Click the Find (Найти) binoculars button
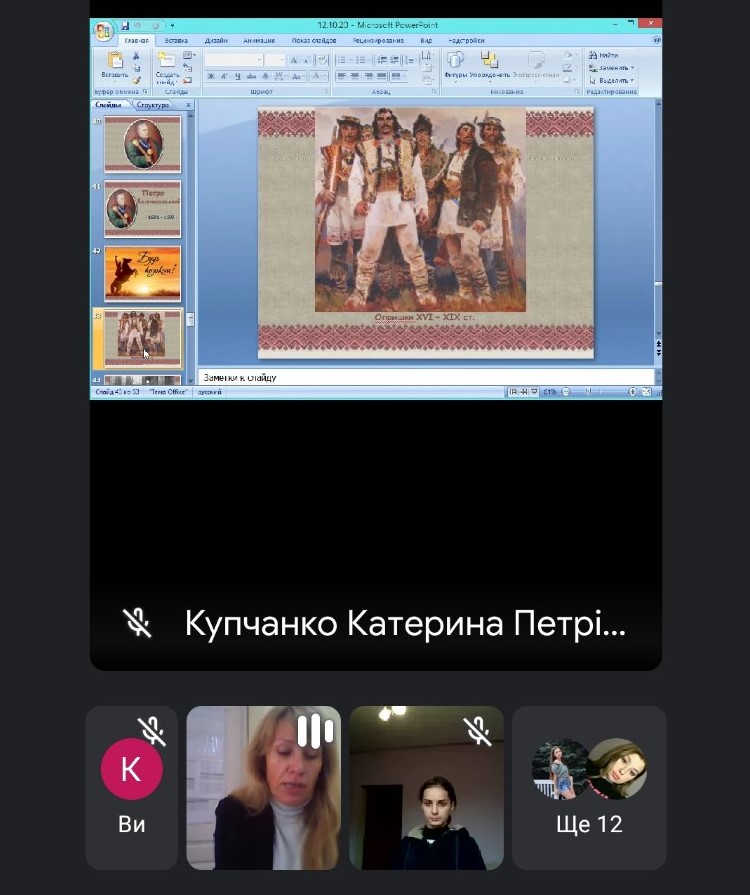750x895 pixels. (x=604, y=55)
